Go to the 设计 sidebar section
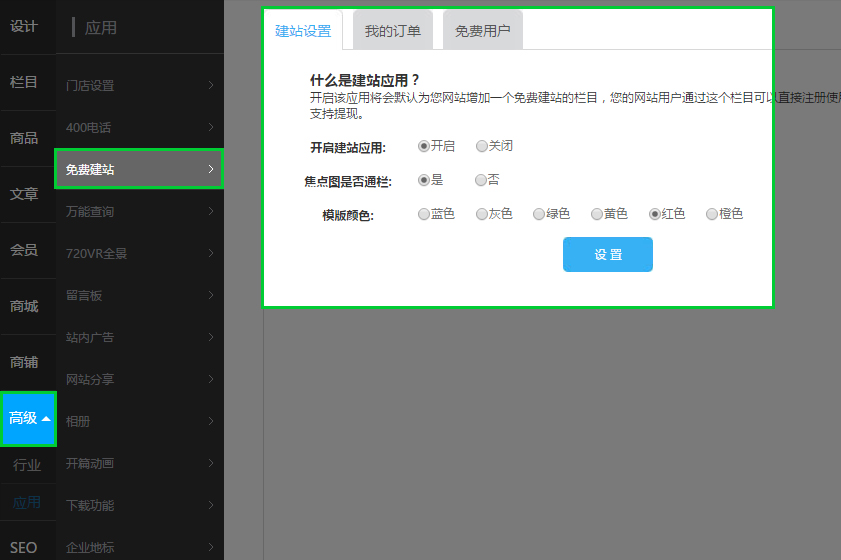The width and height of the screenshot is (841, 560). point(24,26)
